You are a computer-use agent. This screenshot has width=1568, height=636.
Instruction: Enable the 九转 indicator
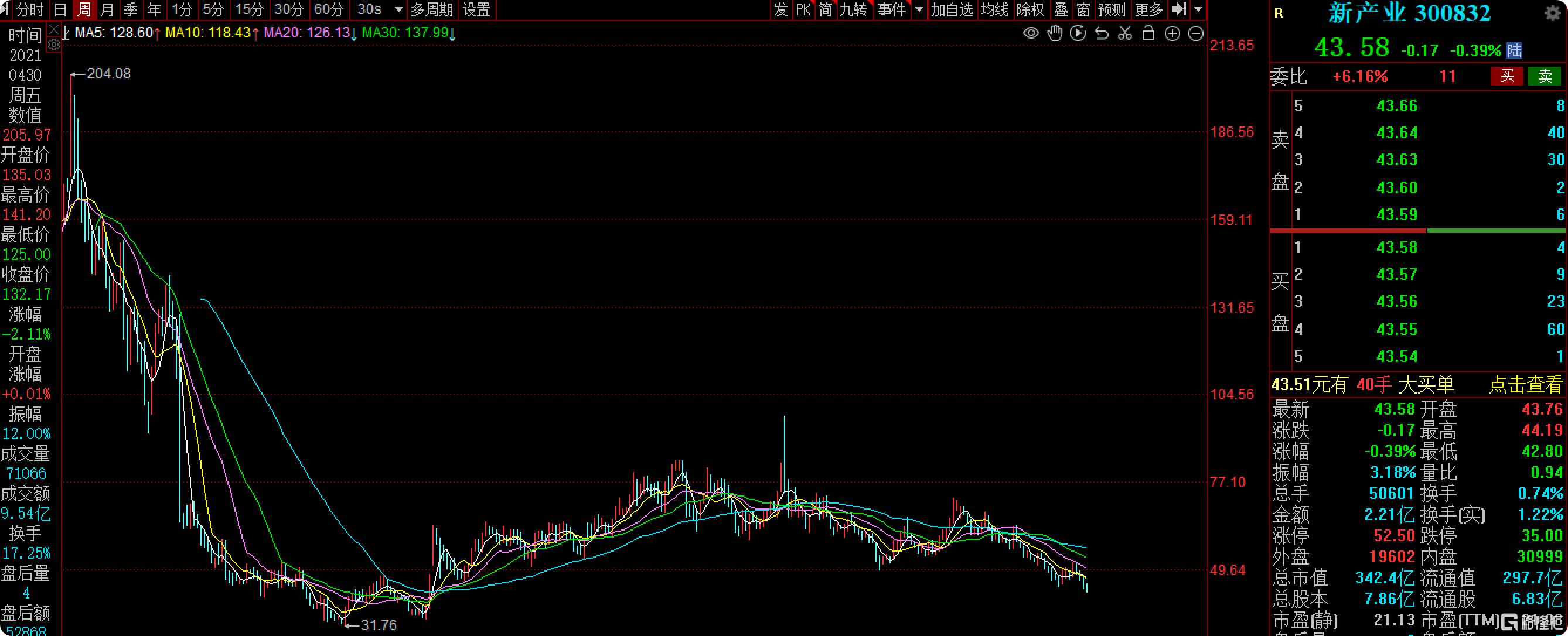pyautogui.click(x=853, y=9)
